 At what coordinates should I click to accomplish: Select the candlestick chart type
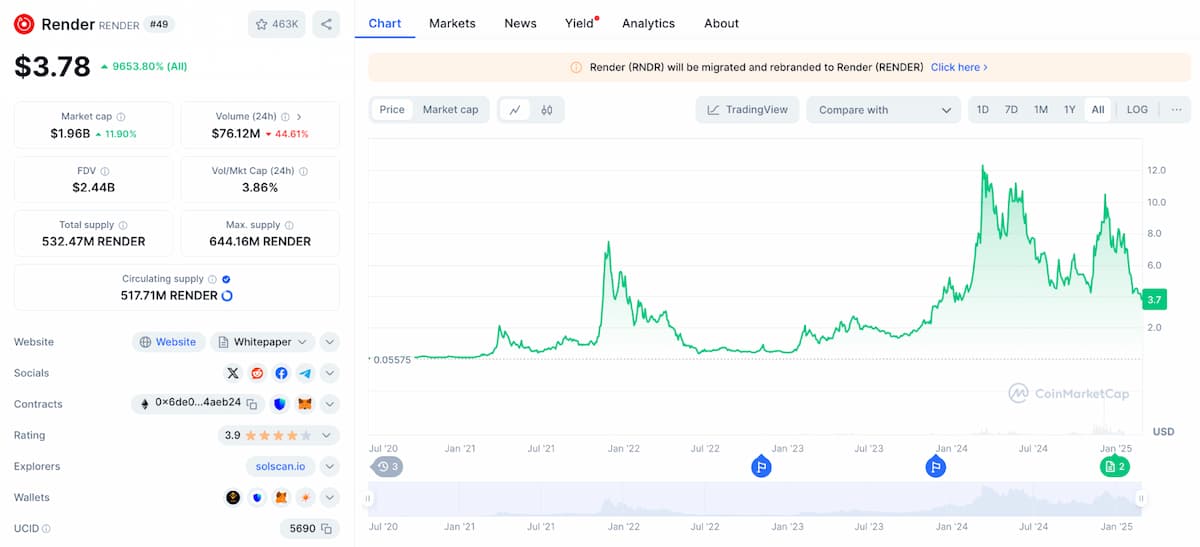tap(547, 110)
